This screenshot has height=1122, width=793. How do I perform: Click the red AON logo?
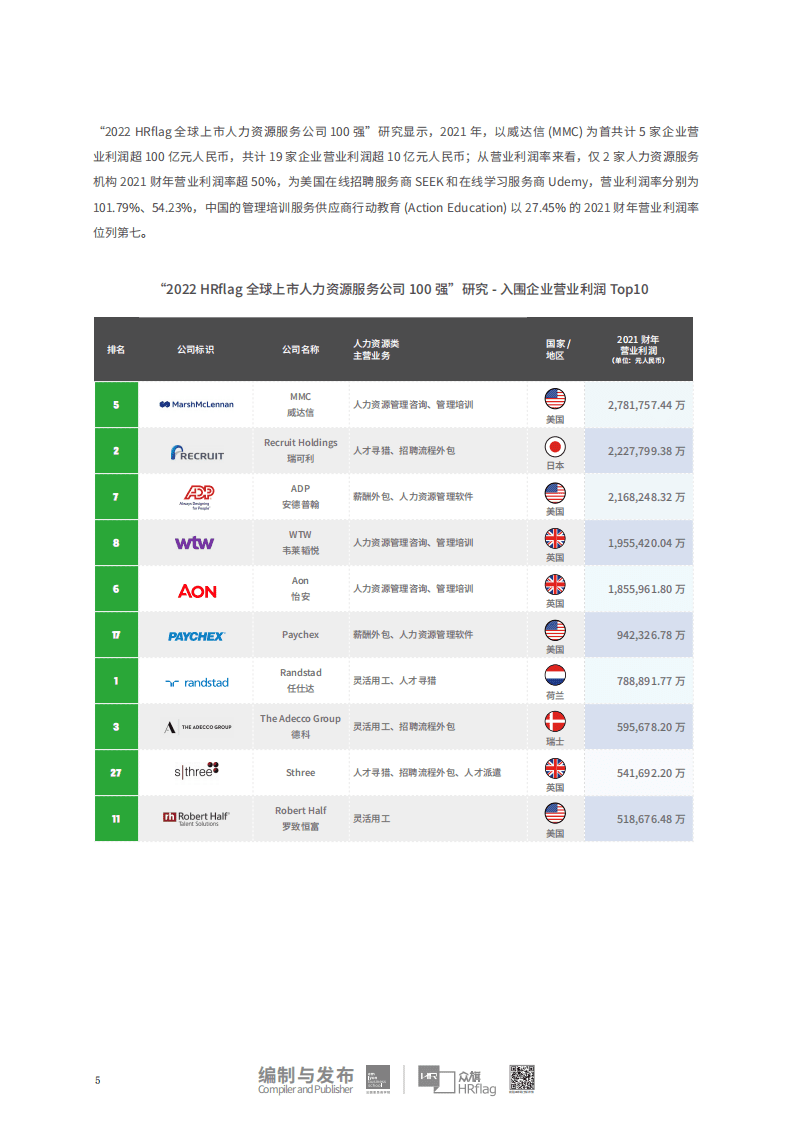(x=197, y=591)
